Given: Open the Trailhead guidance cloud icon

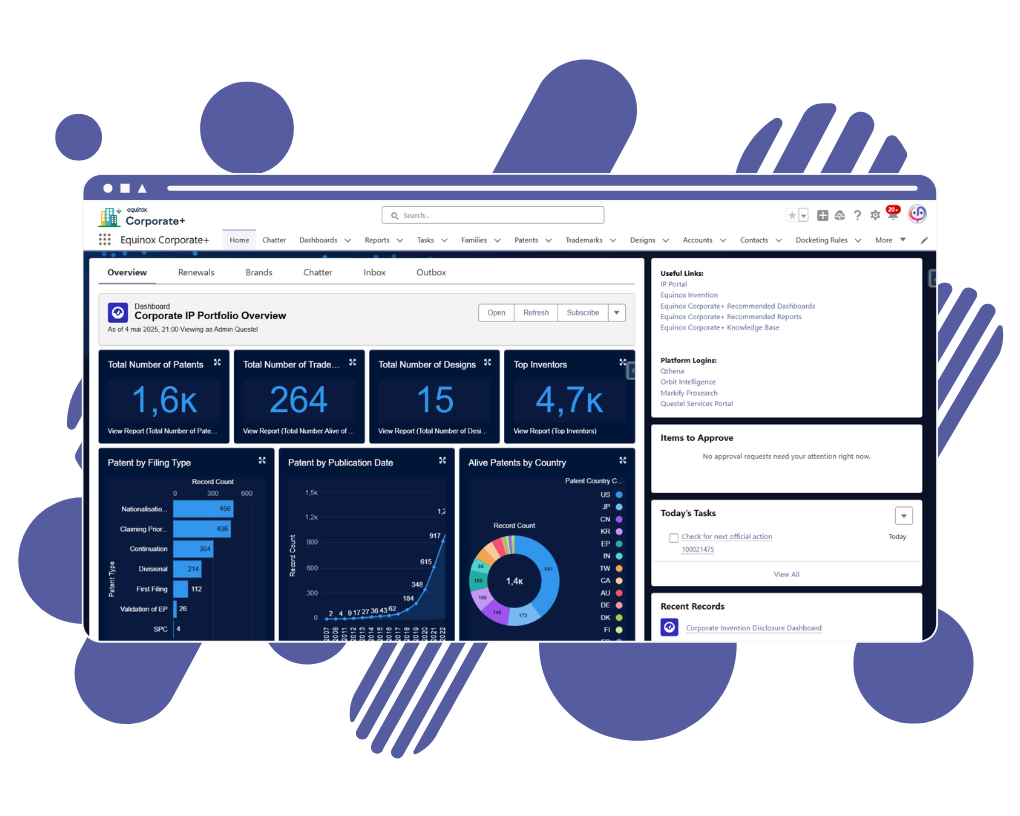Looking at the screenshot, I should point(840,215).
